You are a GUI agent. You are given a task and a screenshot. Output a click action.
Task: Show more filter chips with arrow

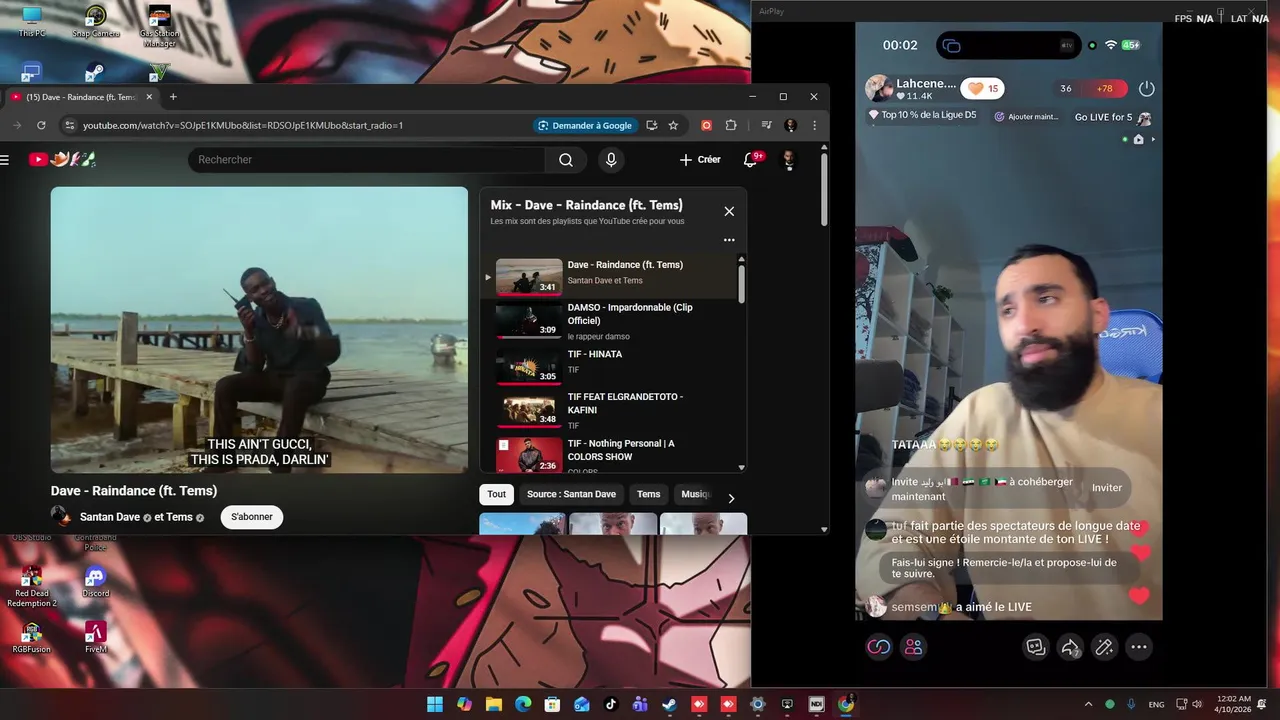[x=731, y=497]
